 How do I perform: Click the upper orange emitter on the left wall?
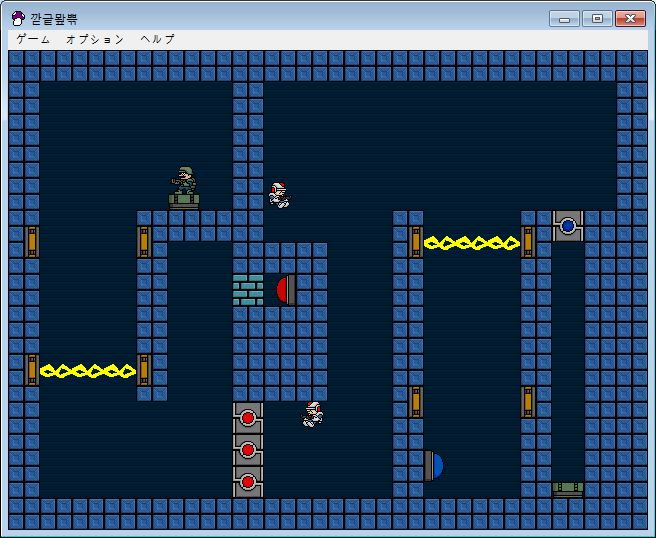[x=32, y=242]
